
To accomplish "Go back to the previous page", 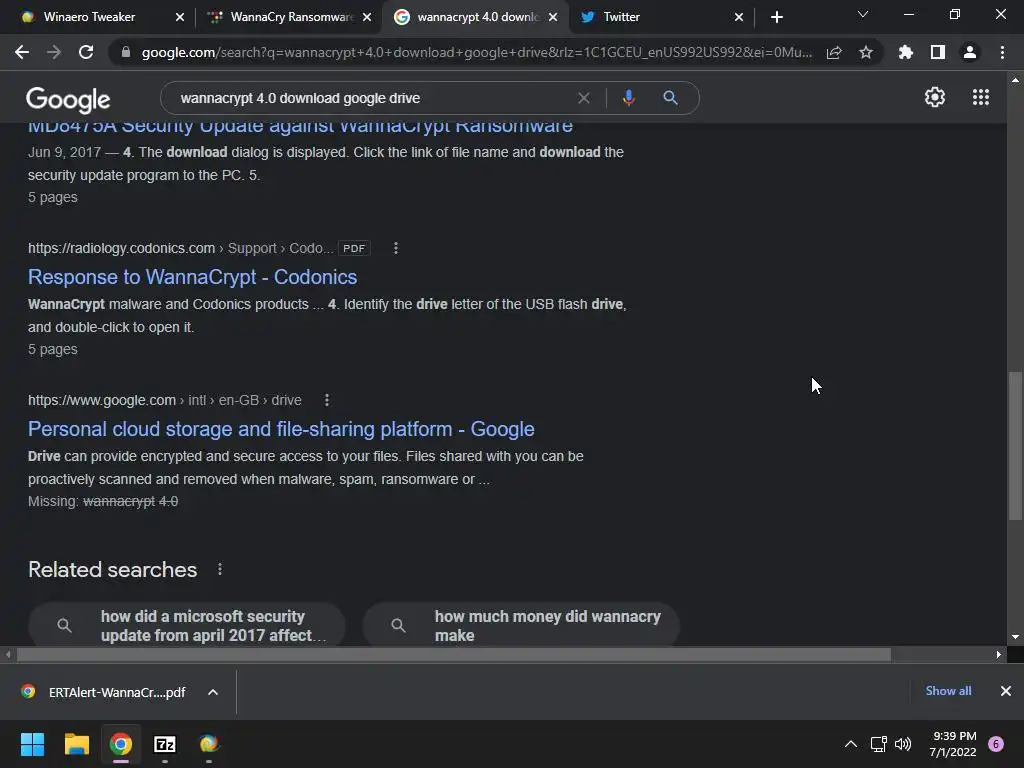I will point(22,52).
